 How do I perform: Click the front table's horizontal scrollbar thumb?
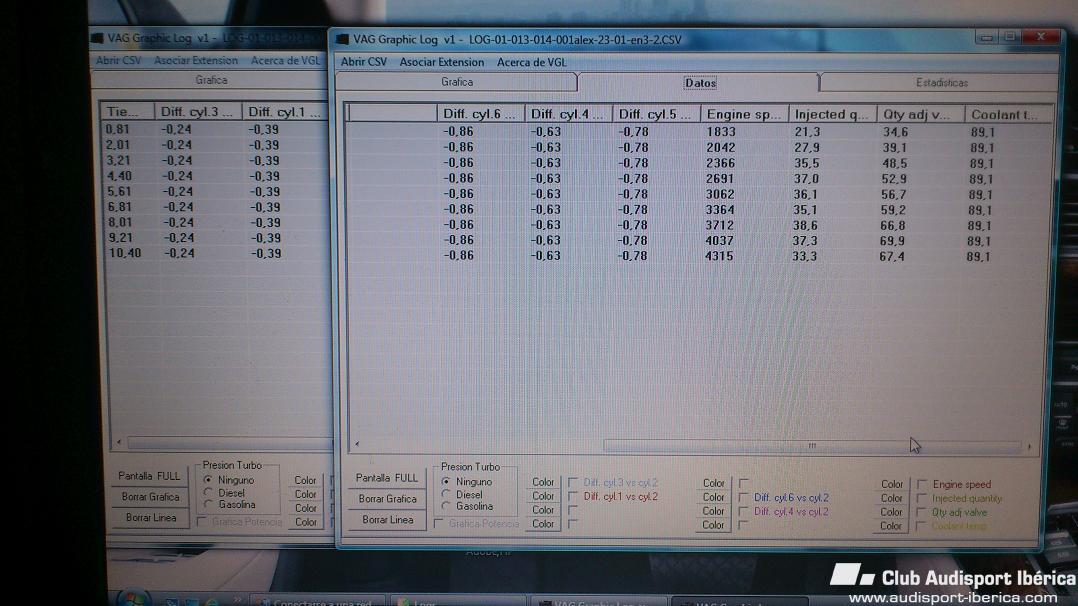pos(812,446)
